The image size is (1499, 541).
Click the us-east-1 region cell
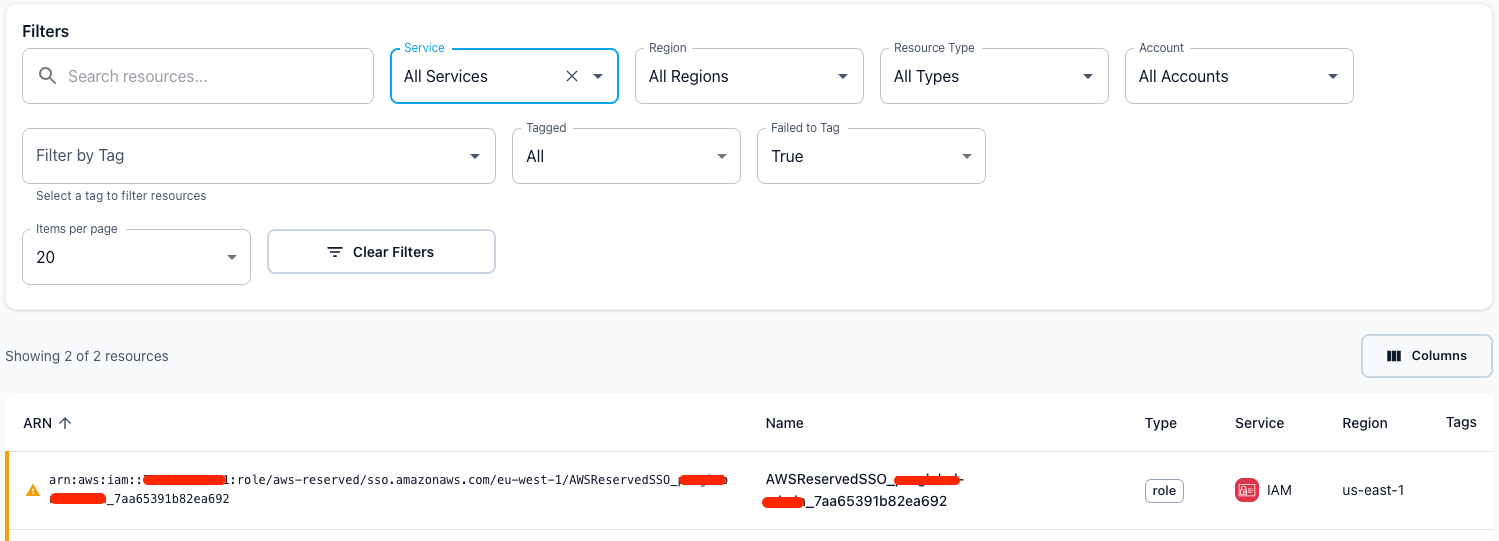1373,490
